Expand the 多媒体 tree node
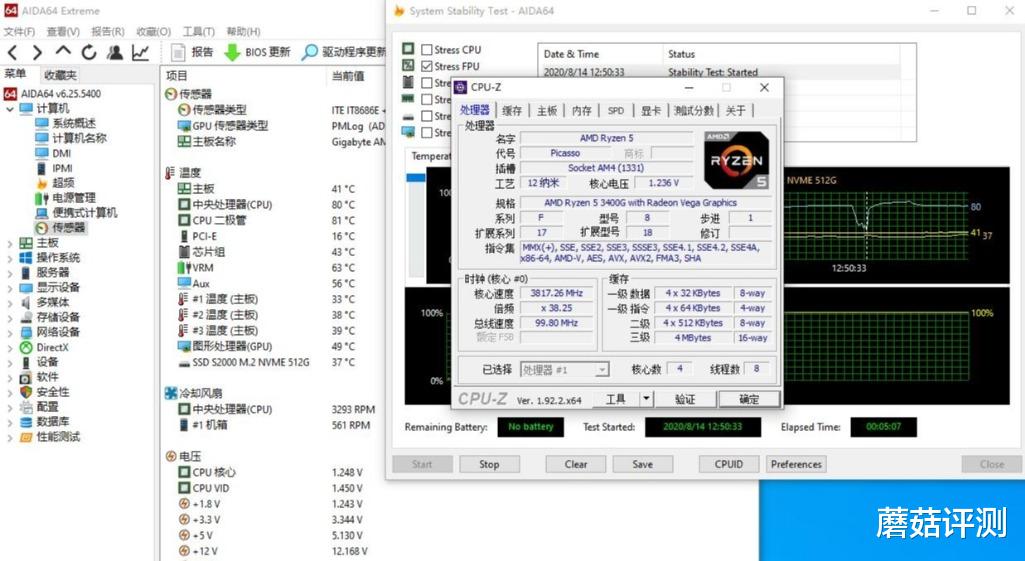 point(10,303)
